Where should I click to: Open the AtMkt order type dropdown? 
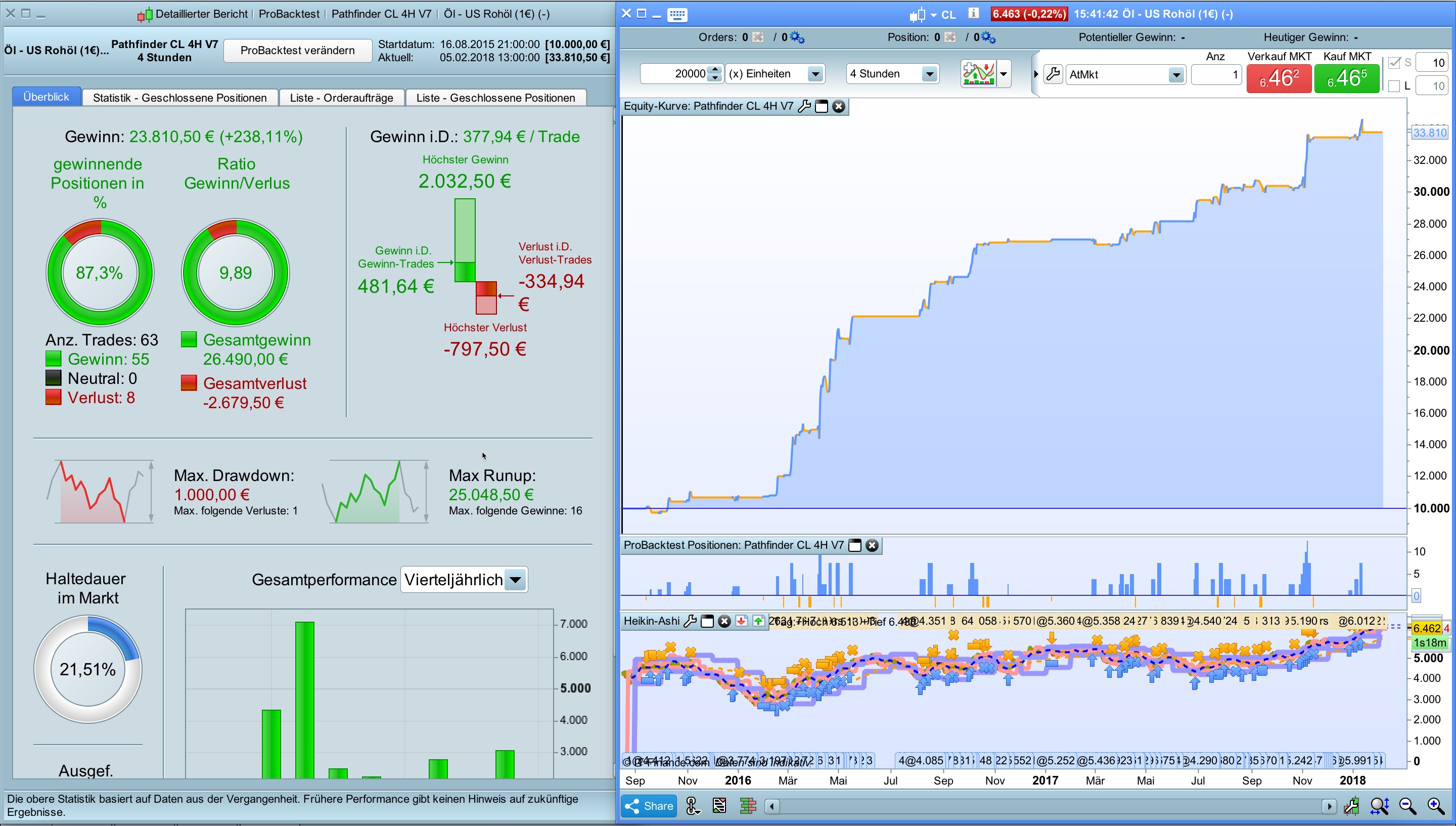(x=1176, y=74)
